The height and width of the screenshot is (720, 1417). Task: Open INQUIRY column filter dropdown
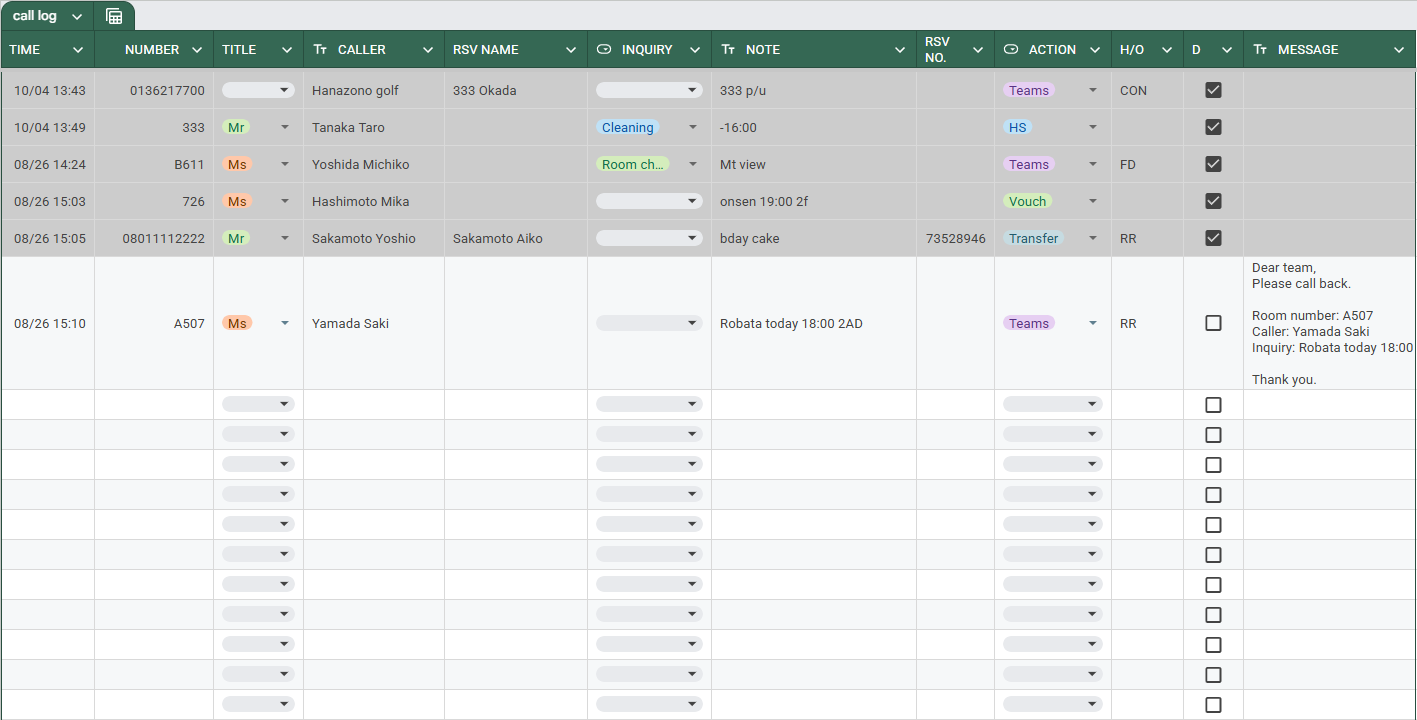[x=695, y=50]
